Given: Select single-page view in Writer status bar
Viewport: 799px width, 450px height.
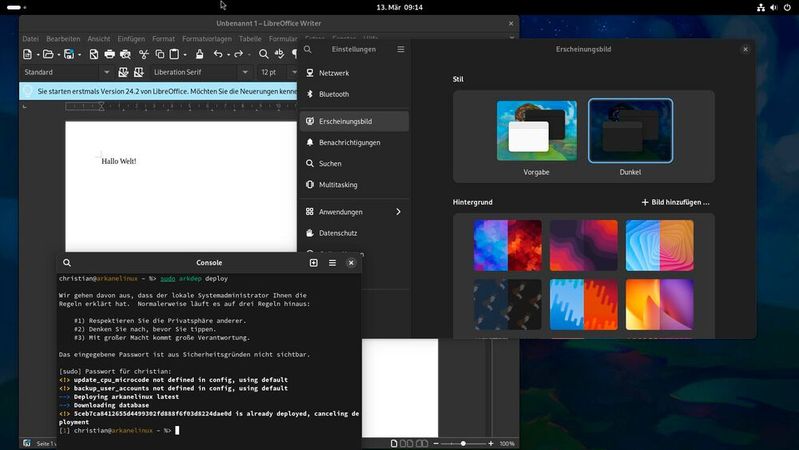Looking at the screenshot, I should pyautogui.click(x=394, y=443).
